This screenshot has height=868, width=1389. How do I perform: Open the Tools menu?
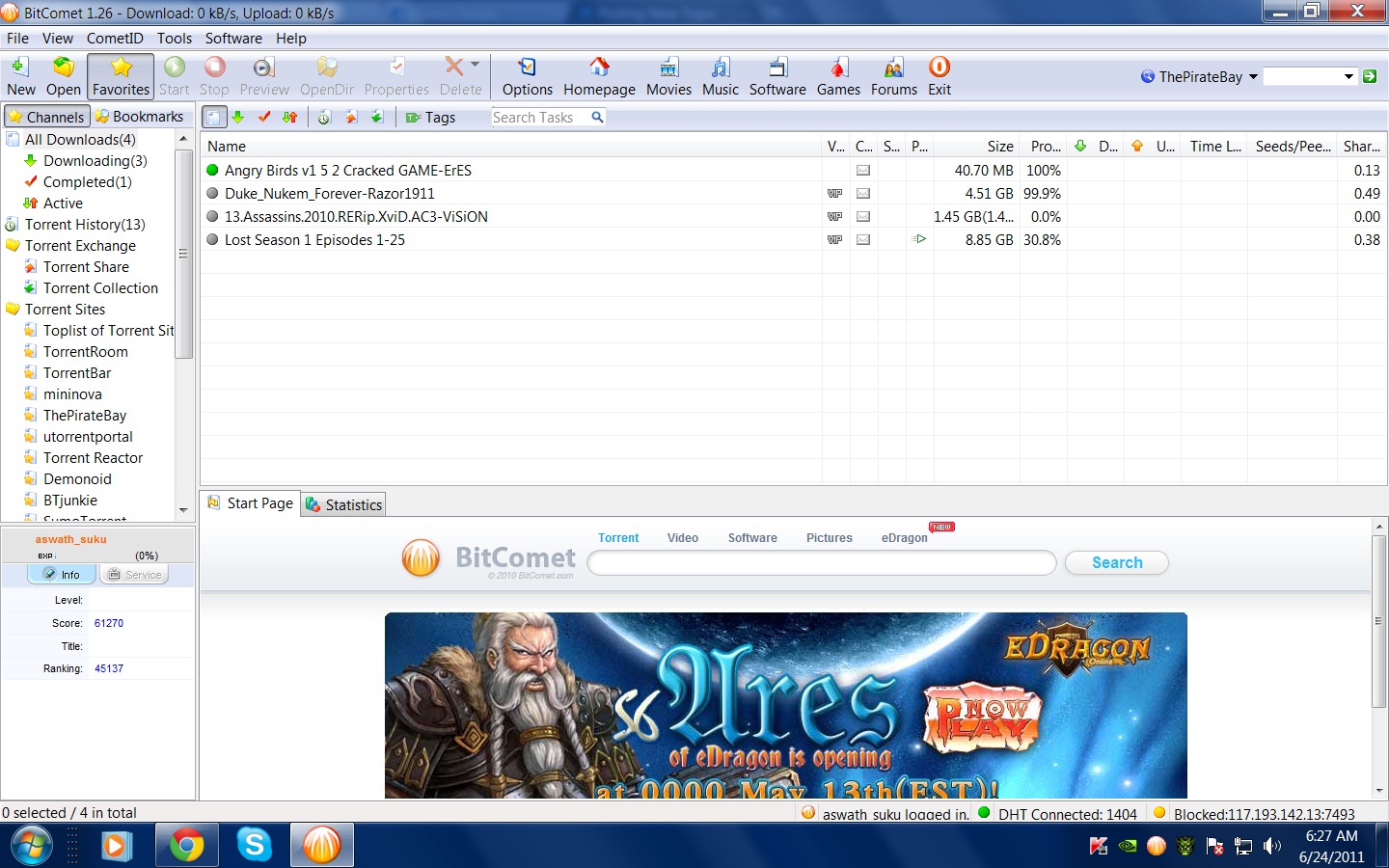click(174, 39)
